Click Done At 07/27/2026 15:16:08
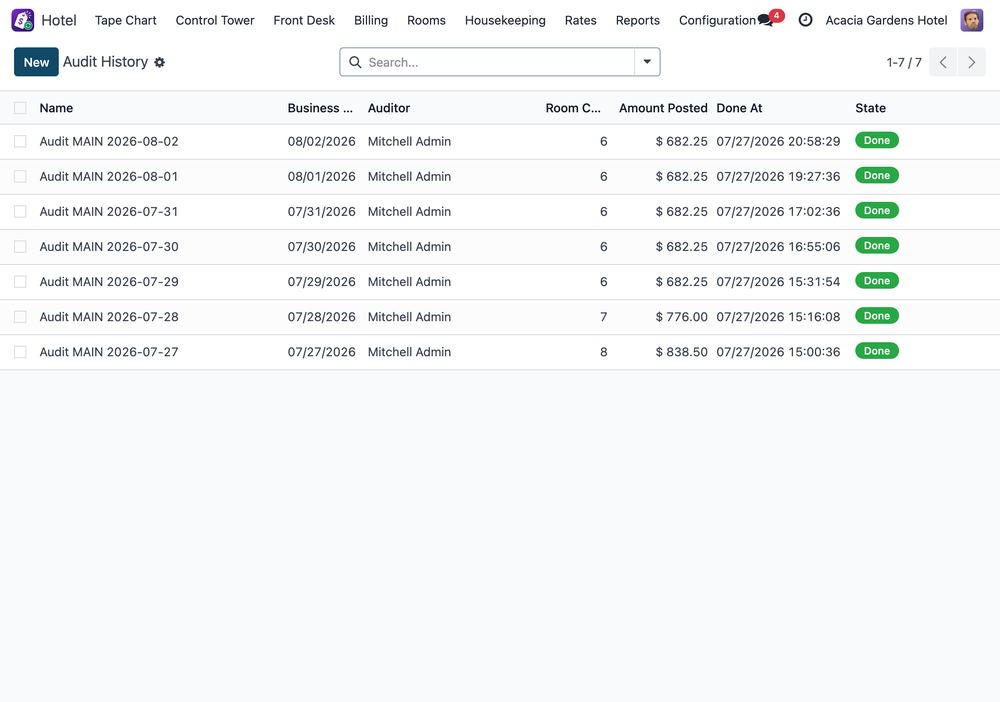 (778, 317)
